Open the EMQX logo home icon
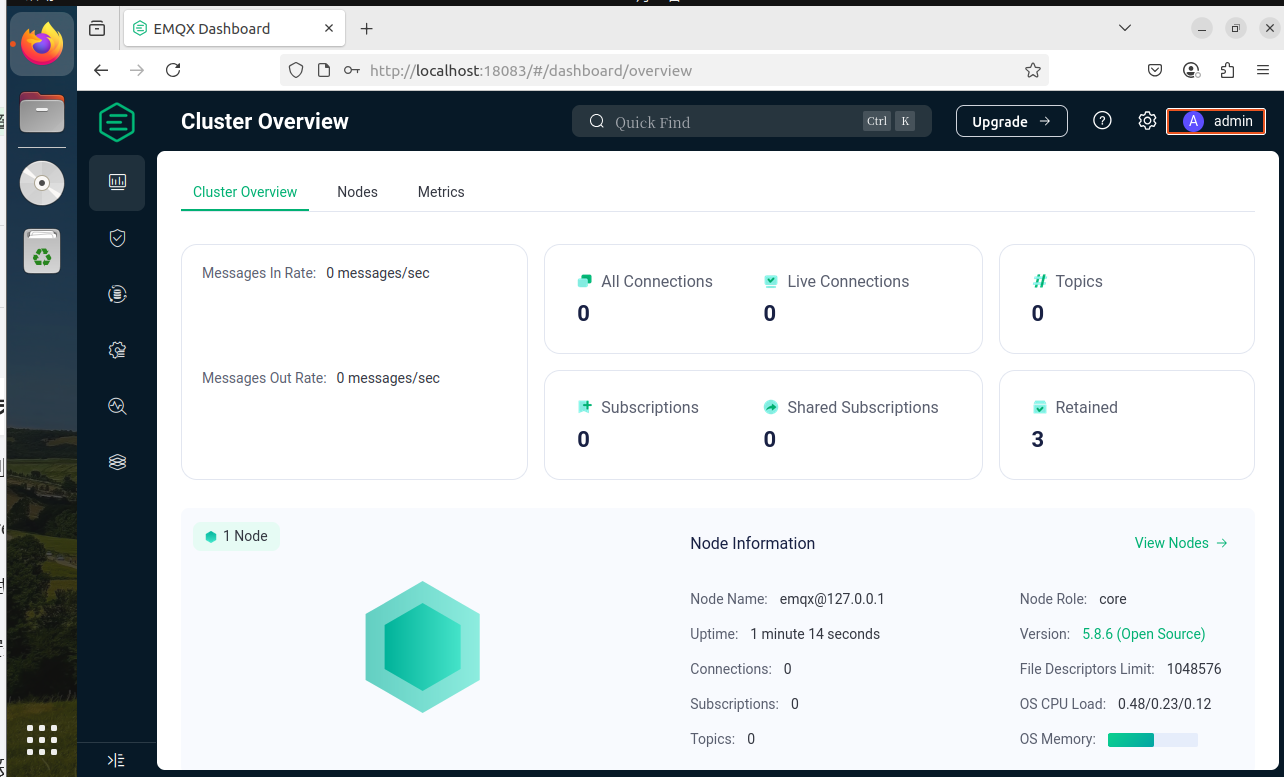Viewport: 1284px width, 777px height. click(x=117, y=122)
